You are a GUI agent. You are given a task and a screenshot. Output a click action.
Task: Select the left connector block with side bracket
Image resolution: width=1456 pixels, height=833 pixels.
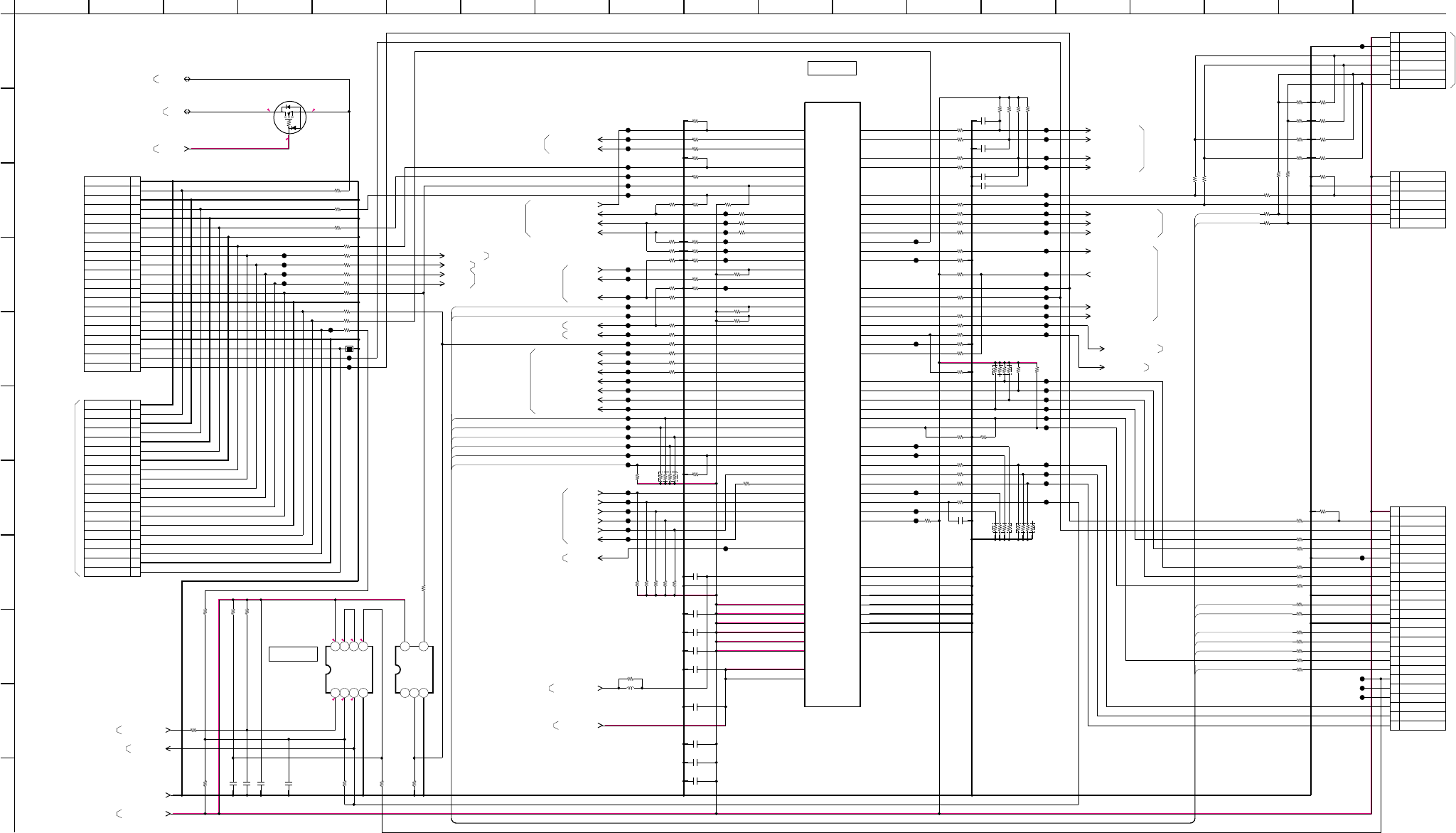coord(112,488)
